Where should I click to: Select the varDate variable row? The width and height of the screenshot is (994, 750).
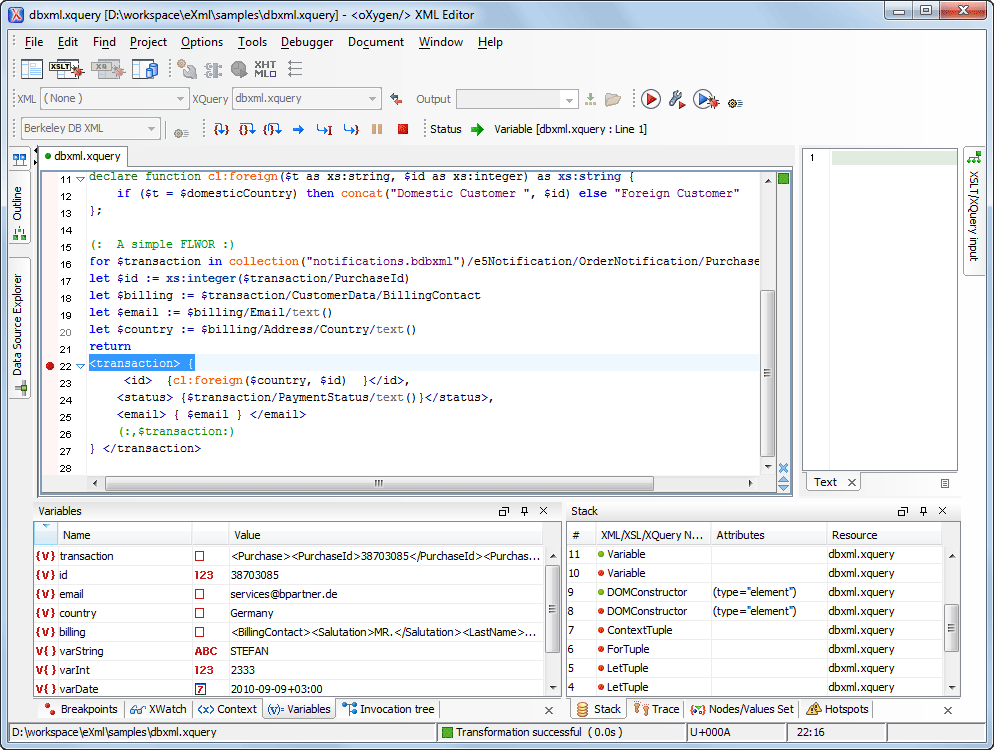[x=289, y=689]
